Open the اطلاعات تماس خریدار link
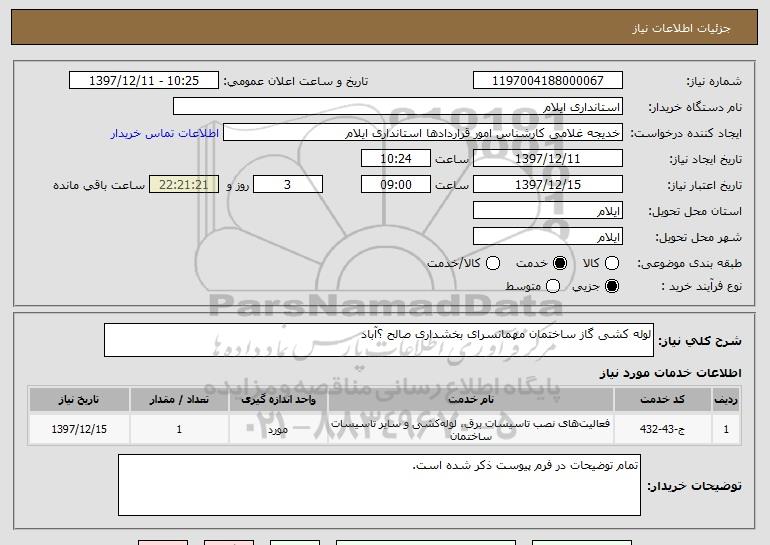770x545 pixels. 165,134
